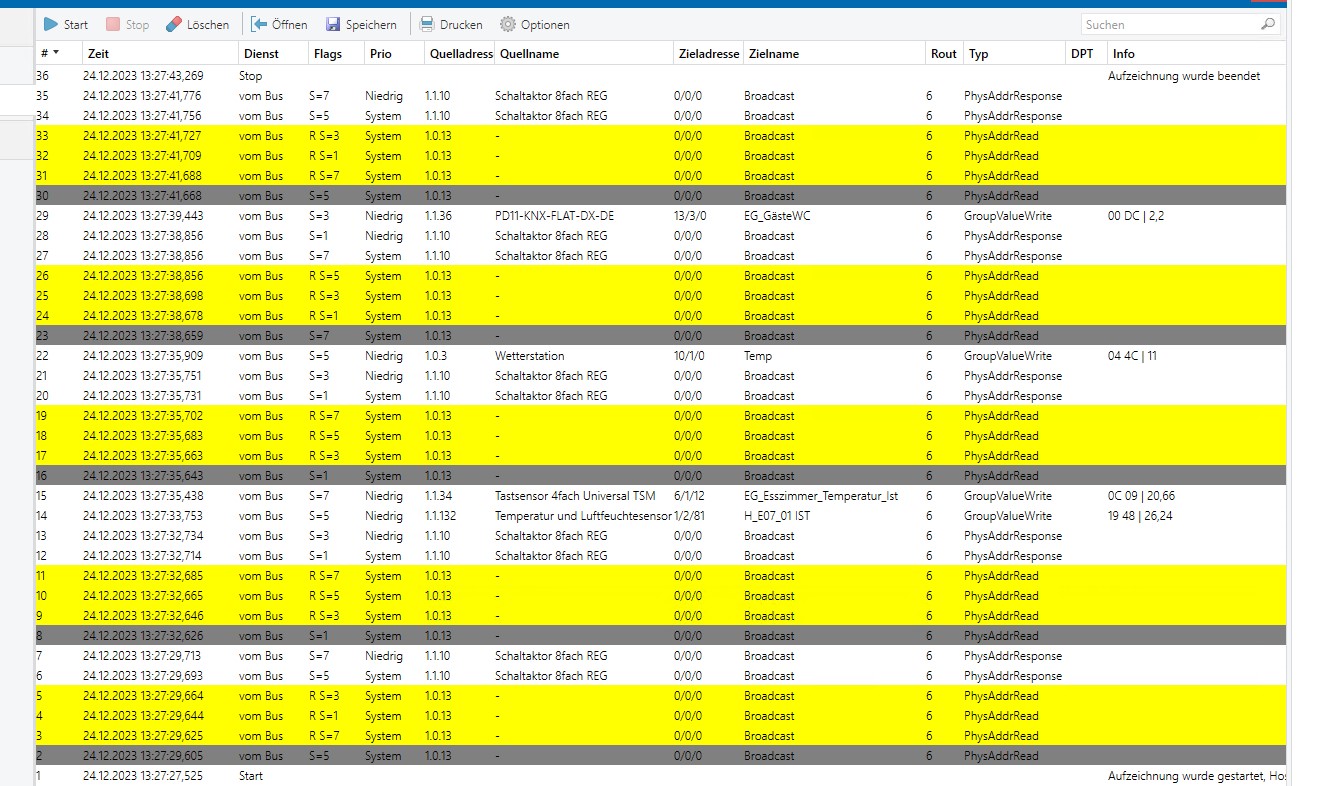Open Optionen via the gear icon
The image size is (1321, 786).
pyautogui.click(x=508, y=24)
